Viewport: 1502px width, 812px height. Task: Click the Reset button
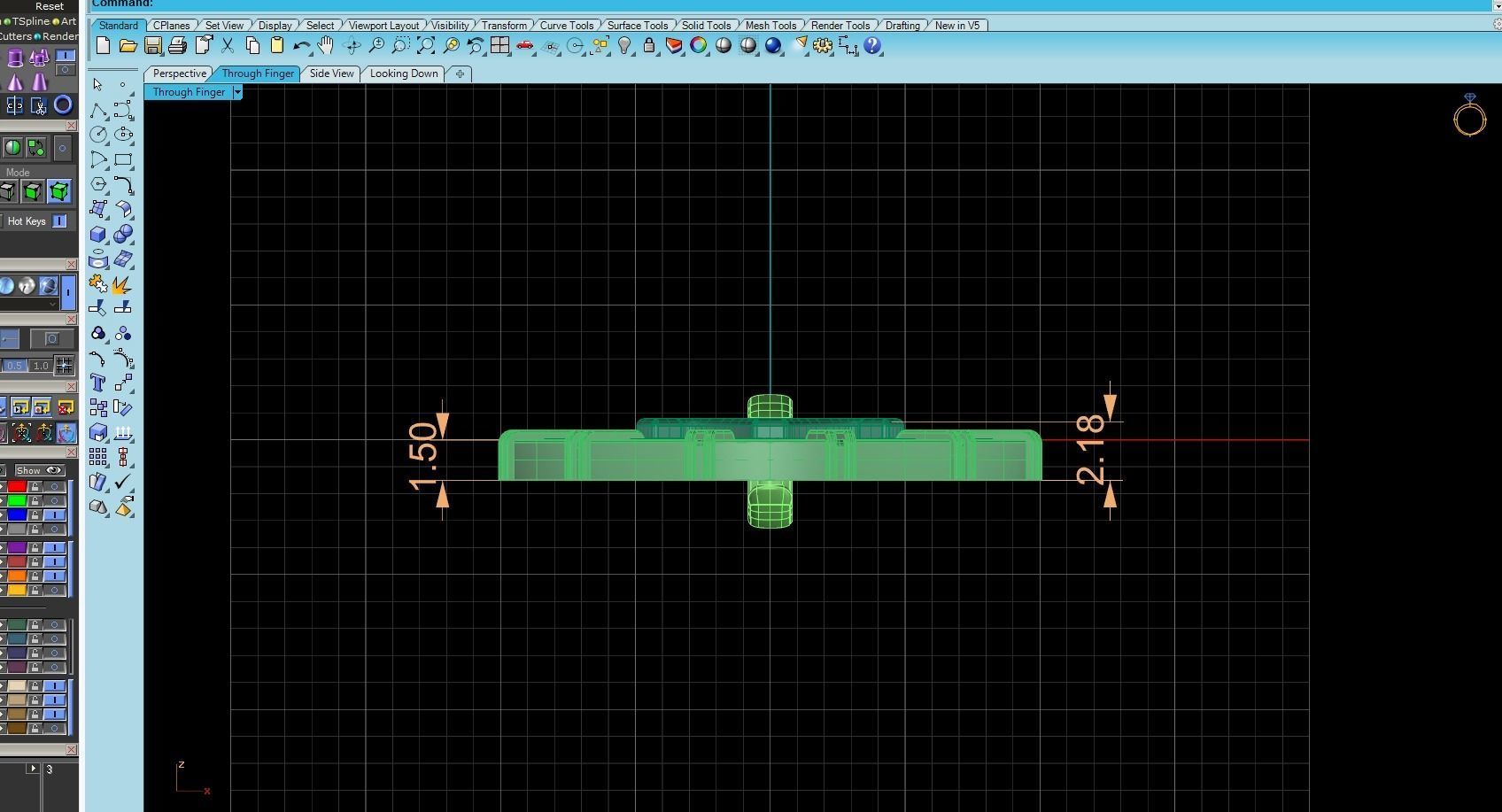click(x=50, y=6)
